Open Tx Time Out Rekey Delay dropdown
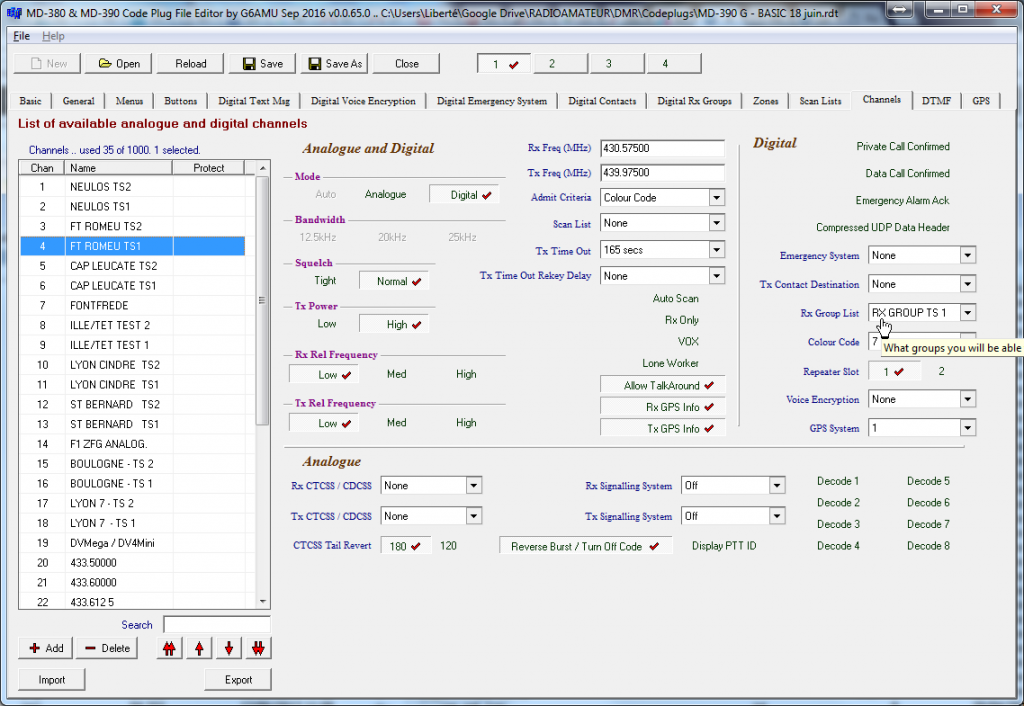 [x=716, y=276]
